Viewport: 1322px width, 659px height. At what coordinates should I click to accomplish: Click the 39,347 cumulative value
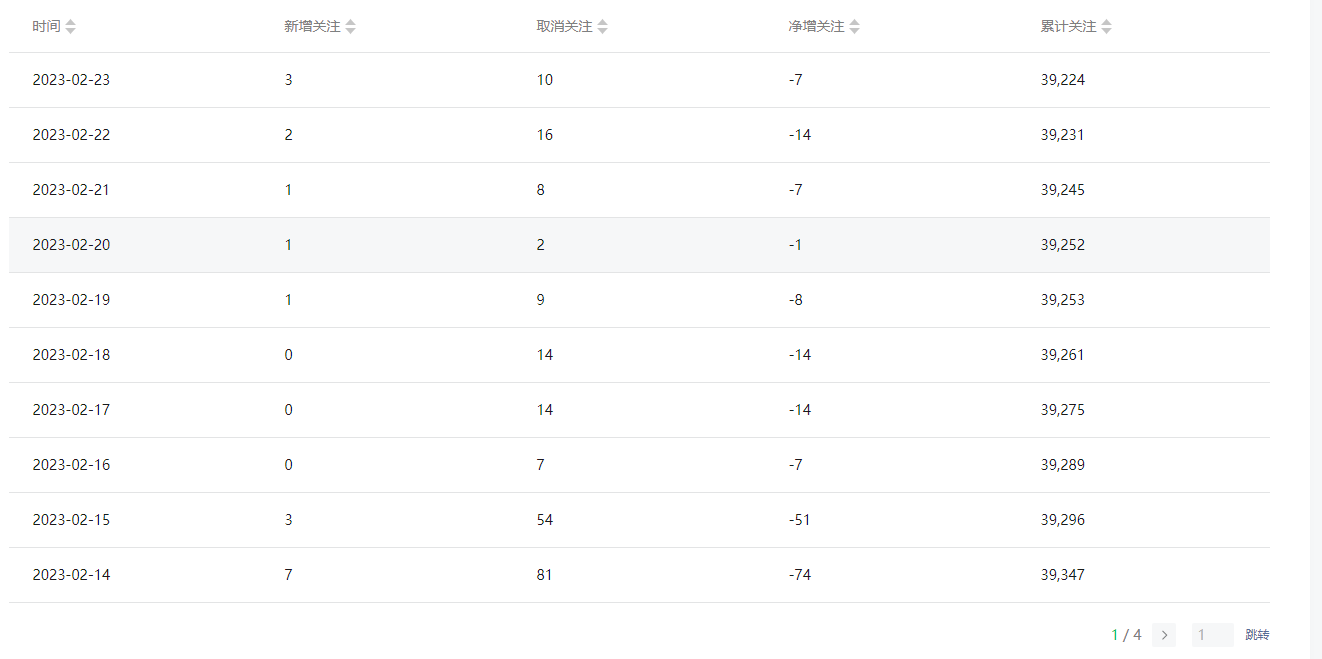pos(1062,575)
